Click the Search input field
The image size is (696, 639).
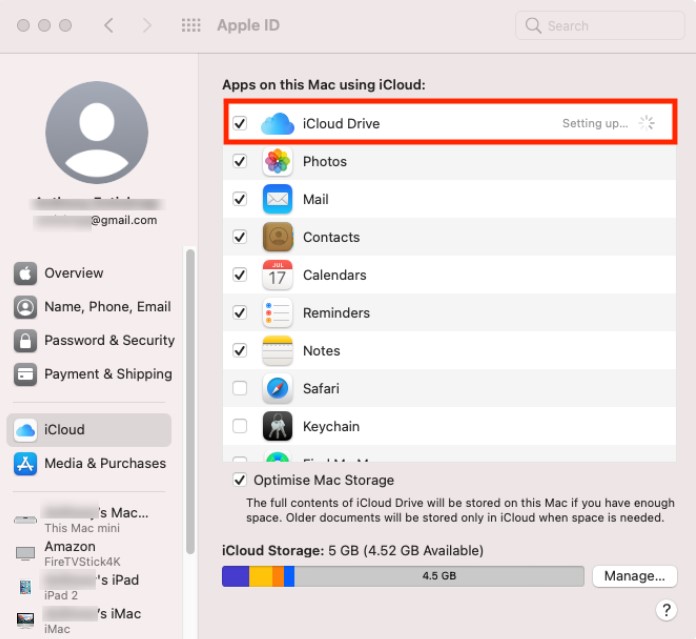click(x=600, y=25)
